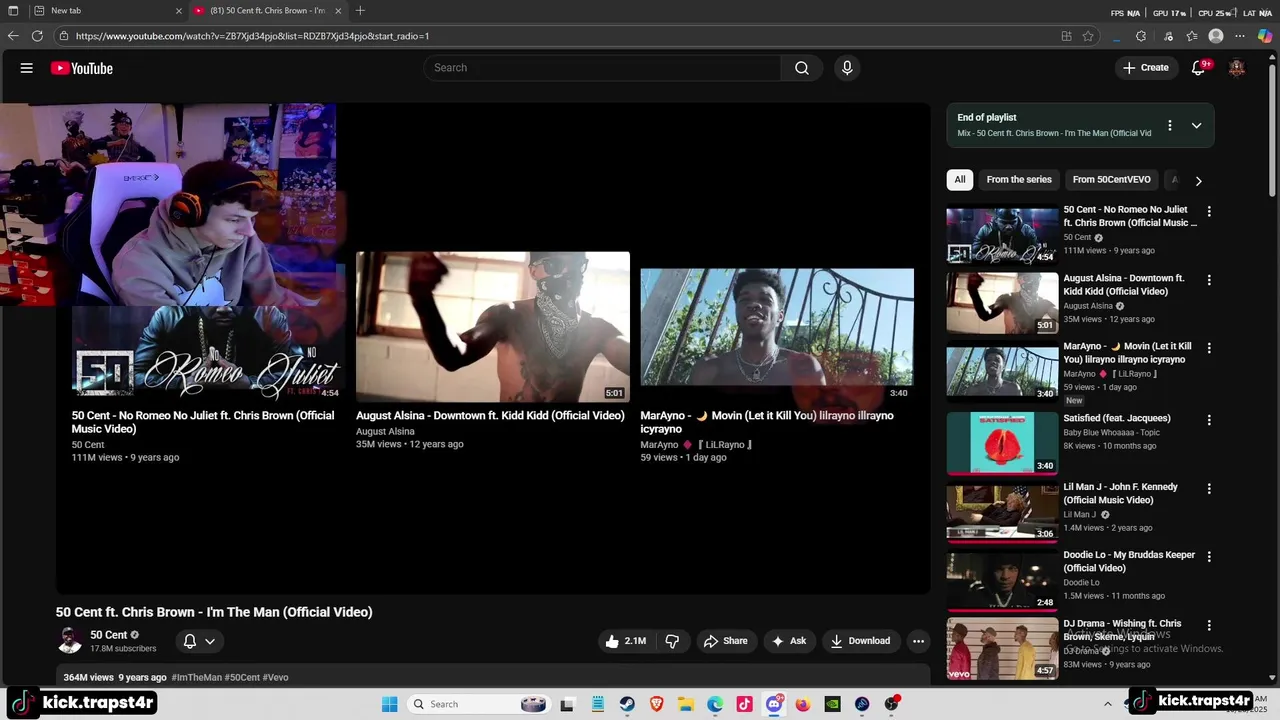The width and height of the screenshot is (1280, 720).
Task: Open the Windows Start menu
Action: [390, 704]
